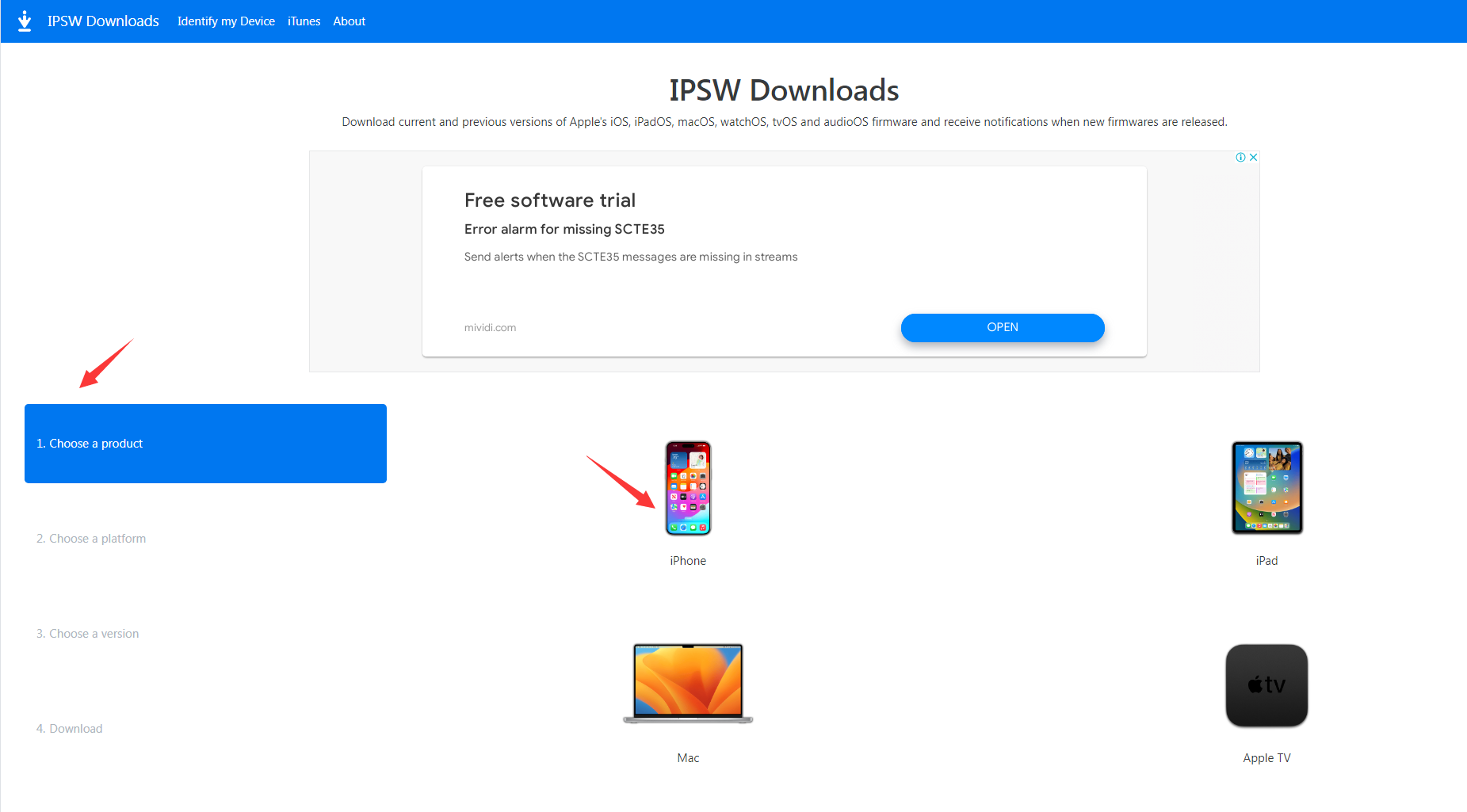
Task: Select step 1 Choose a product
Action: pyautogui.click(x=205, y=444)
